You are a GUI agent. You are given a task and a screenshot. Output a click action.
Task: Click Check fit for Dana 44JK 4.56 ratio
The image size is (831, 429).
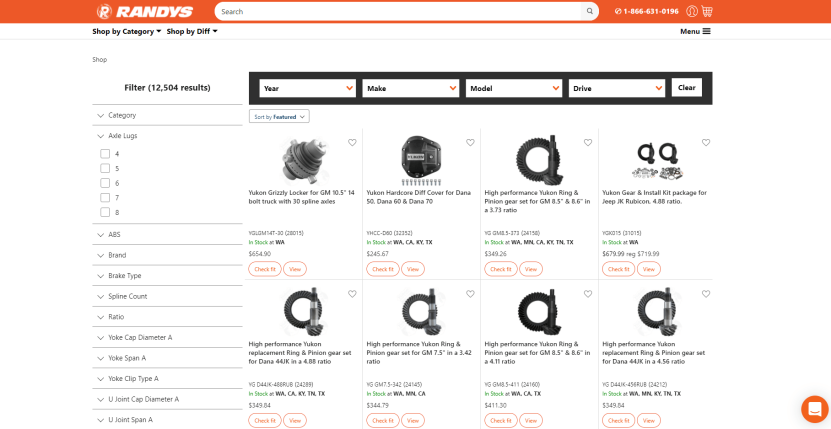[x=618, y=421]
